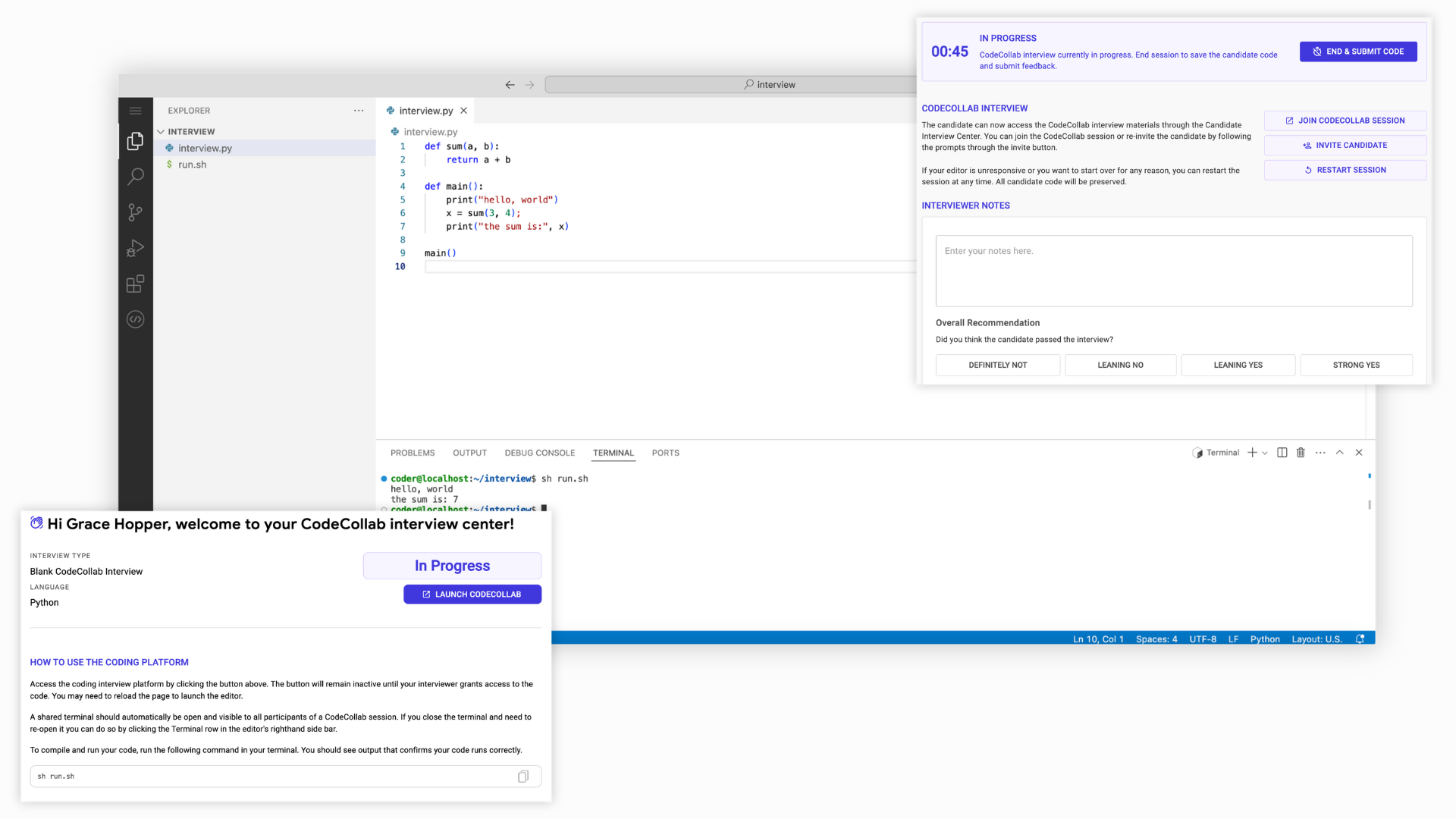Select the Explorer files icon
This screenshot has width=1456, height=819.
coord(136,140)
